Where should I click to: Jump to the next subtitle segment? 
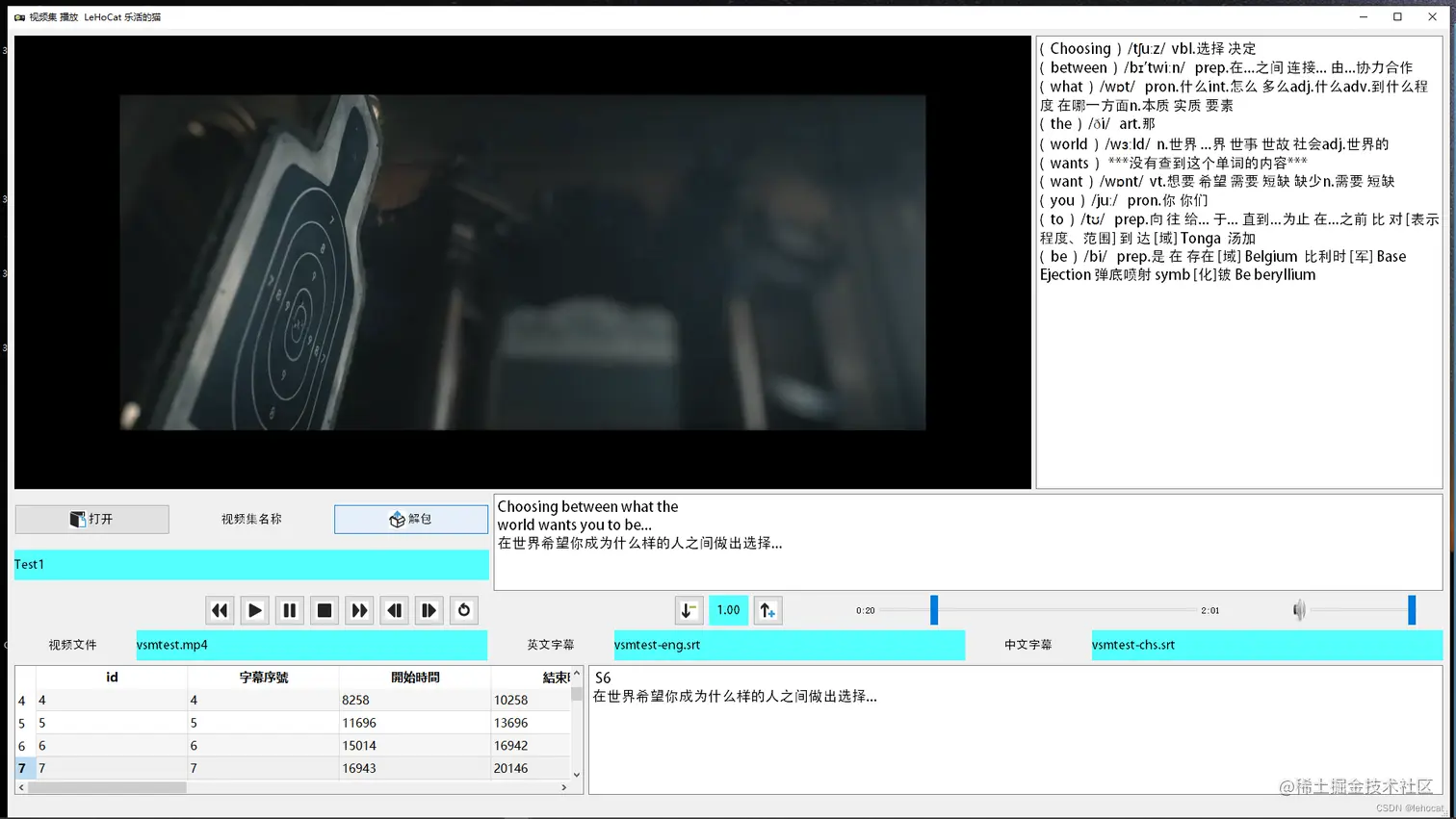429,610
